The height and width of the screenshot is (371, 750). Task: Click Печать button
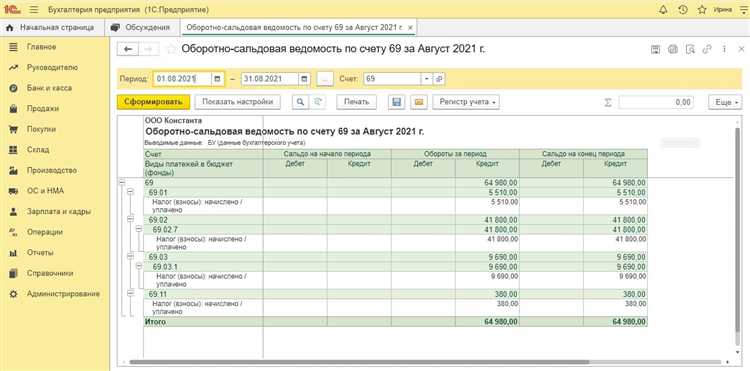tap(356, 102)
